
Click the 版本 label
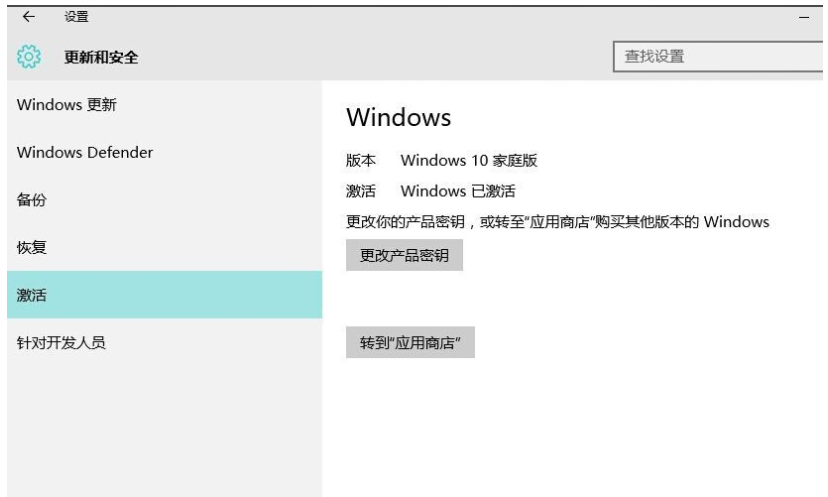click(x=360, y=161)
